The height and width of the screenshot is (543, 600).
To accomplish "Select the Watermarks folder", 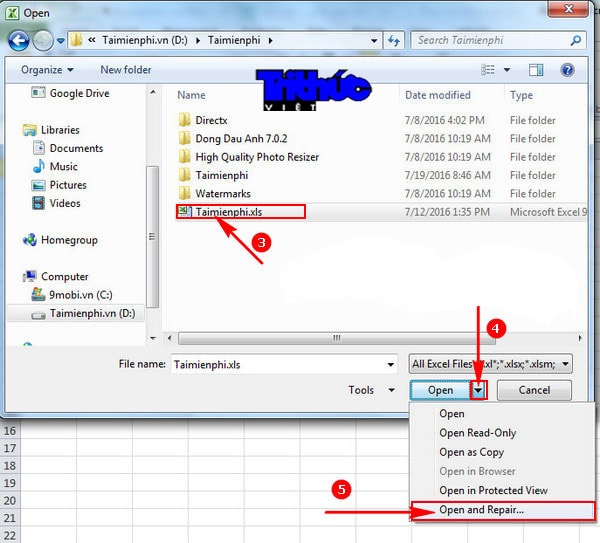I will pos(223,194).
